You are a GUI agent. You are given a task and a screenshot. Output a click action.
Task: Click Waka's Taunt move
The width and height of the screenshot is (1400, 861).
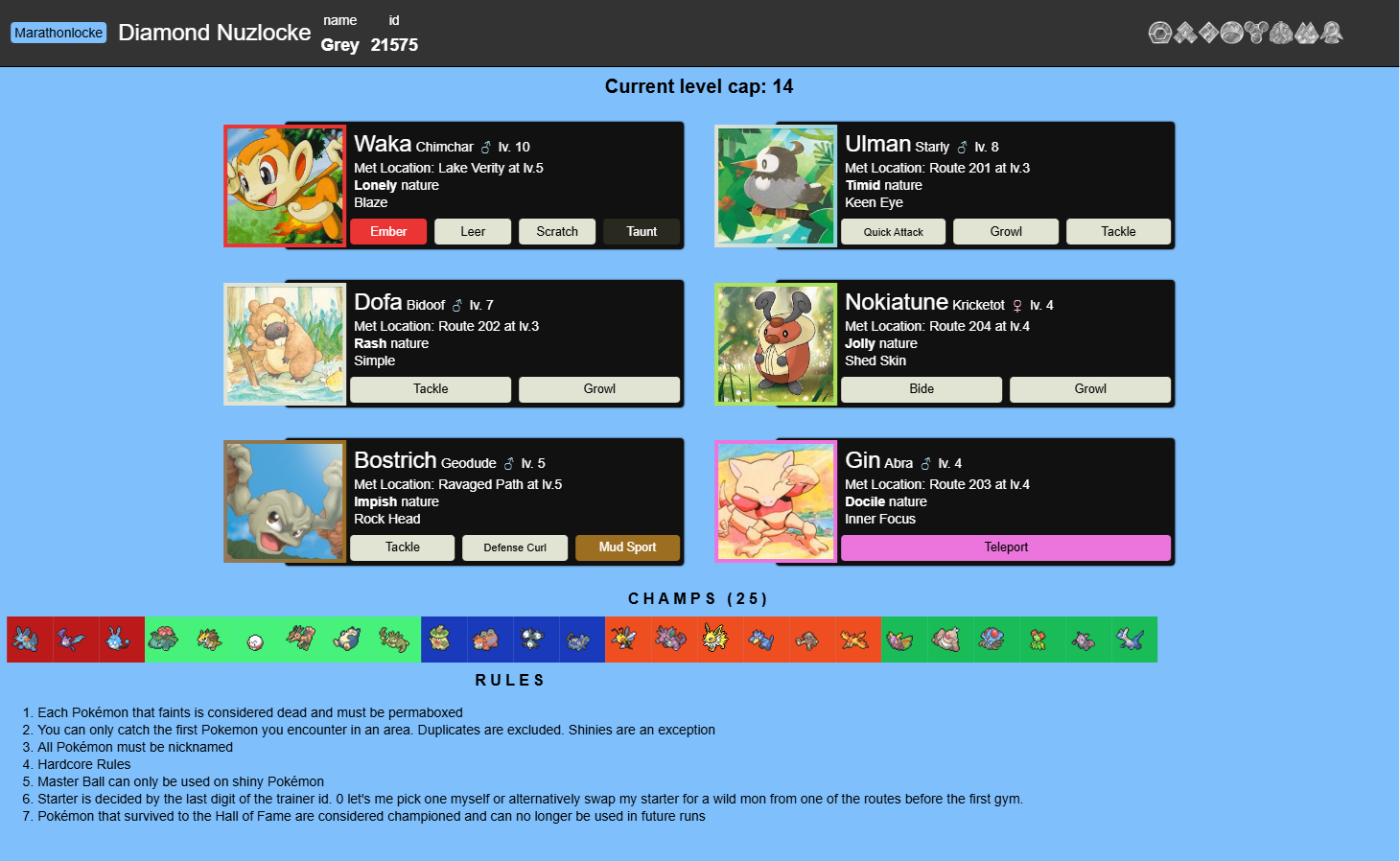click(642, 231)
